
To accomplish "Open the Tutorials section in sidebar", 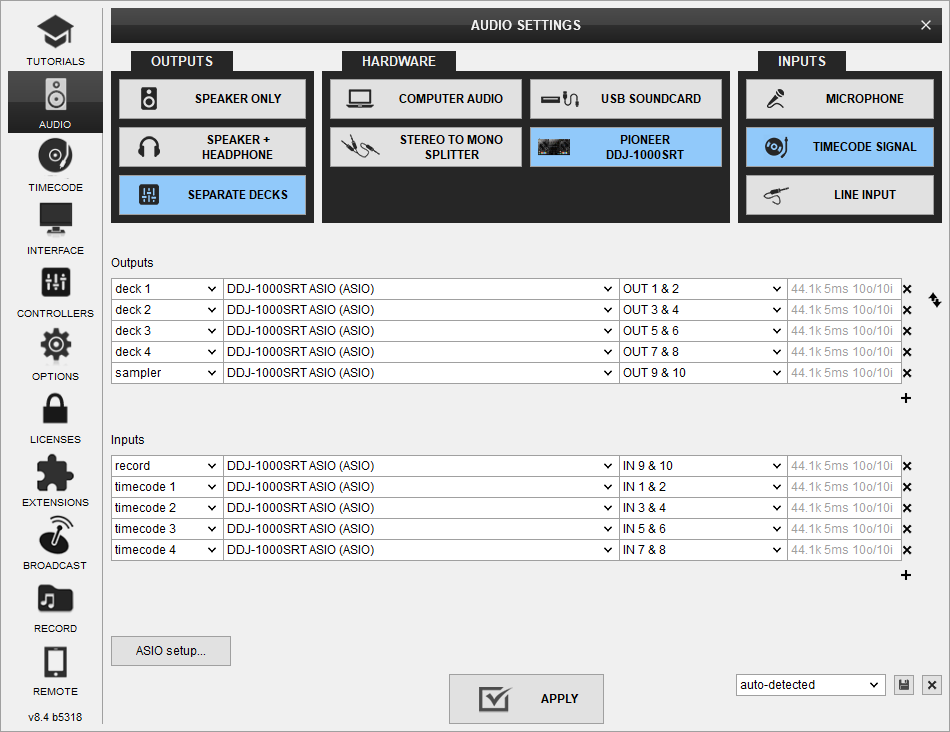I will 55,40.
